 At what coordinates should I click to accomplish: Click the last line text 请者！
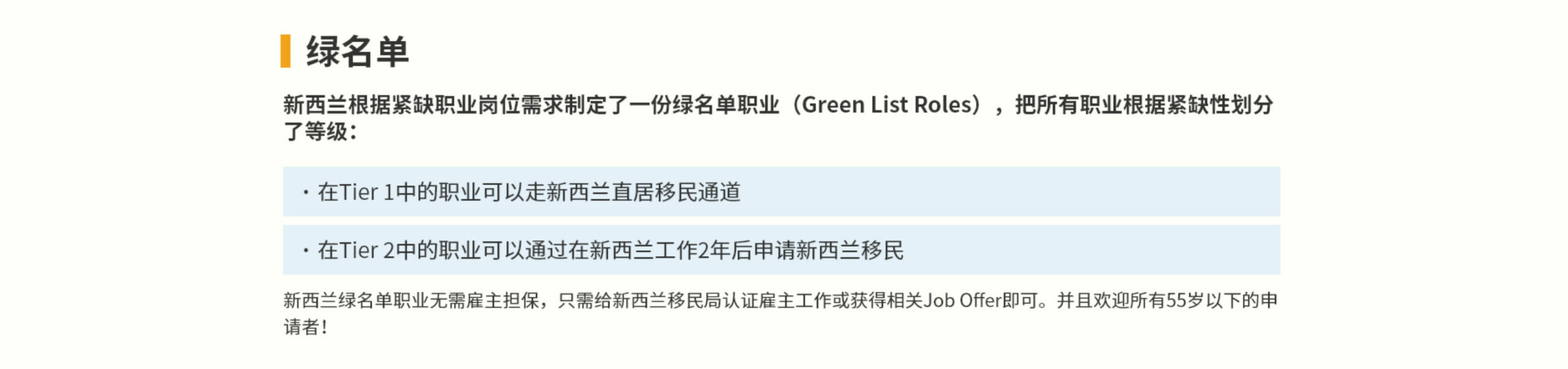pyautogui.click(x=306, y=327)
